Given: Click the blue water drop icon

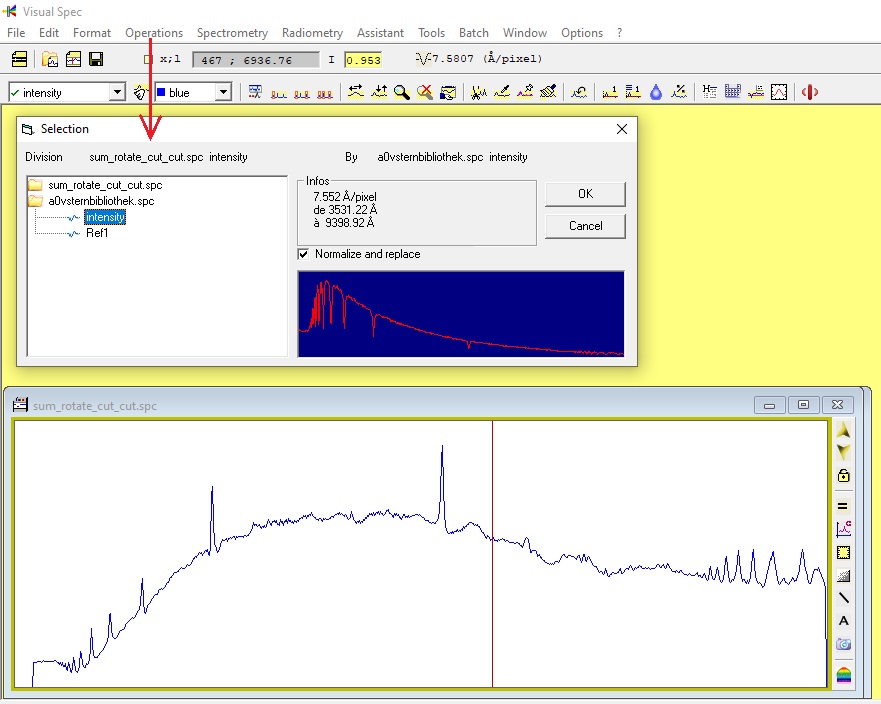Looking at the screenshot, I should click(x=656, y=92).
